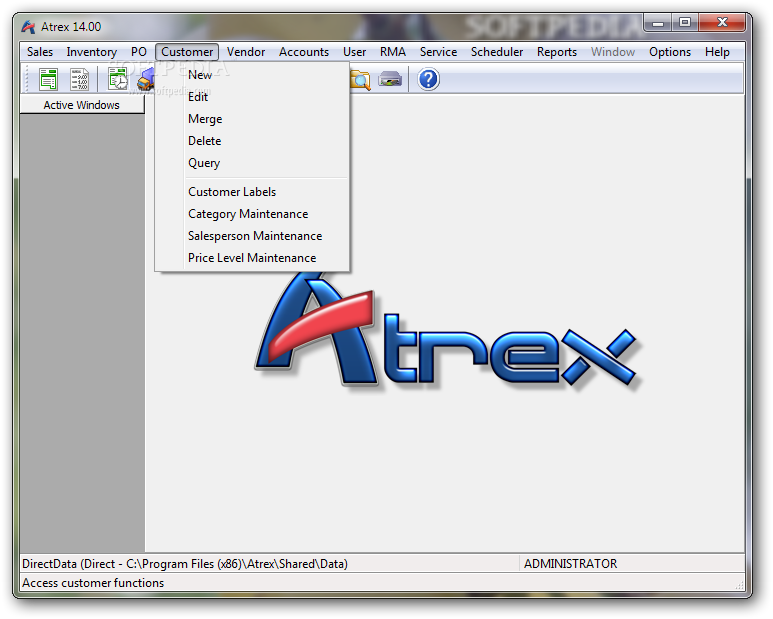The height and width of the screenshot is (619, 773).
Task: Choose Edit from the Customer menu
Action: point(252,97)
